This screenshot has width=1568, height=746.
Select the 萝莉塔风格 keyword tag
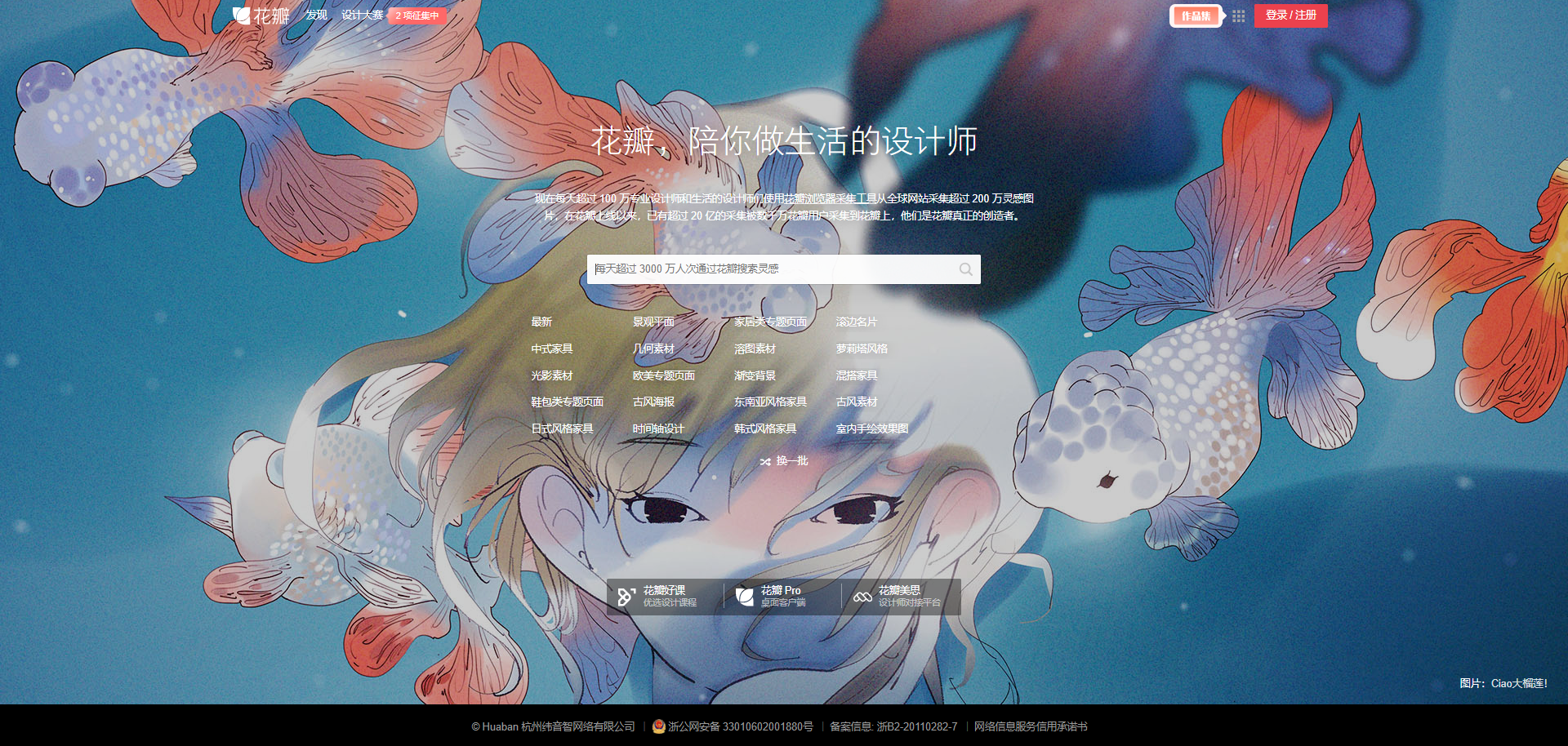tap(862, 349)
